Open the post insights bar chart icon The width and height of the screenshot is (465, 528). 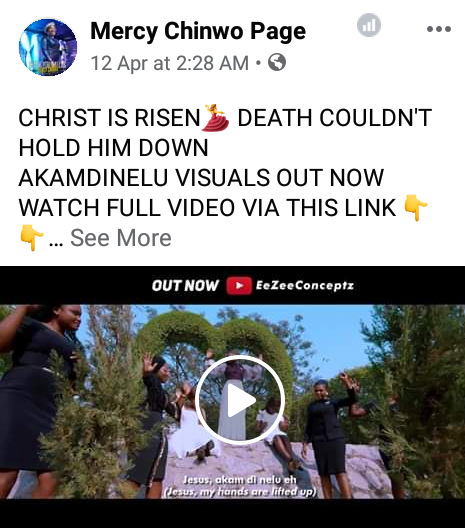pyautogui.click(x=369, y=25)
